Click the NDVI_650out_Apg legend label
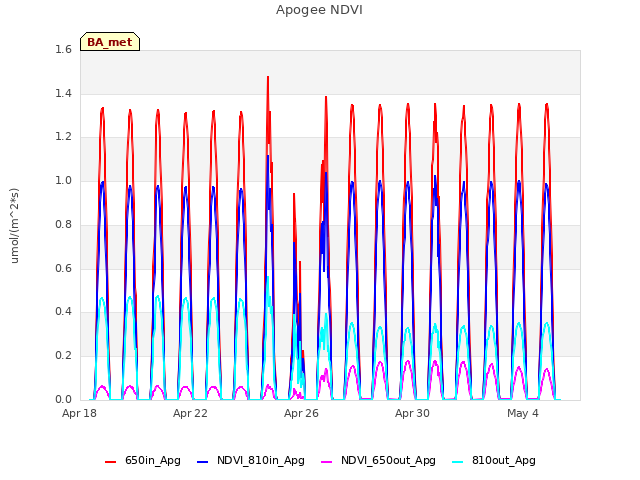The height and width of the screenshot is (480, 640). coord(388,461)
